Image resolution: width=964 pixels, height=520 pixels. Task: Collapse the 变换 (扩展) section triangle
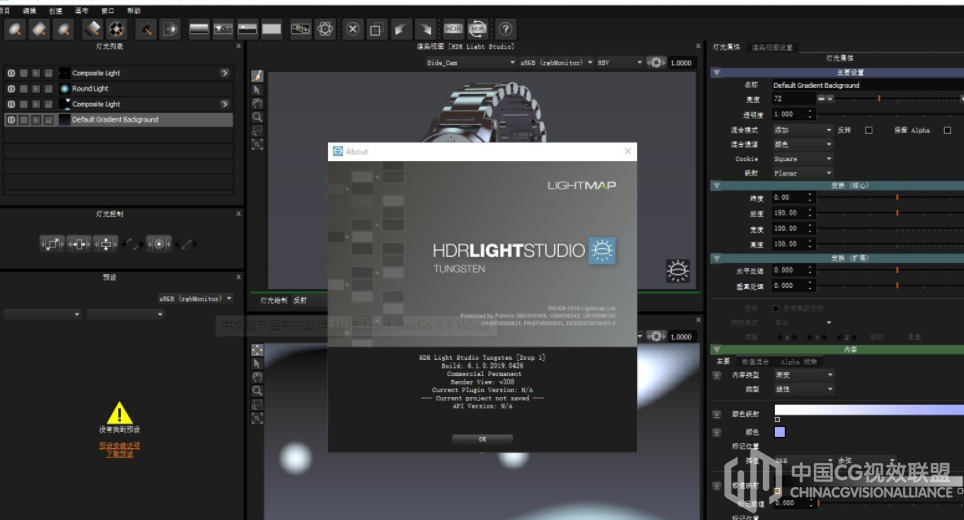[716, 258]
